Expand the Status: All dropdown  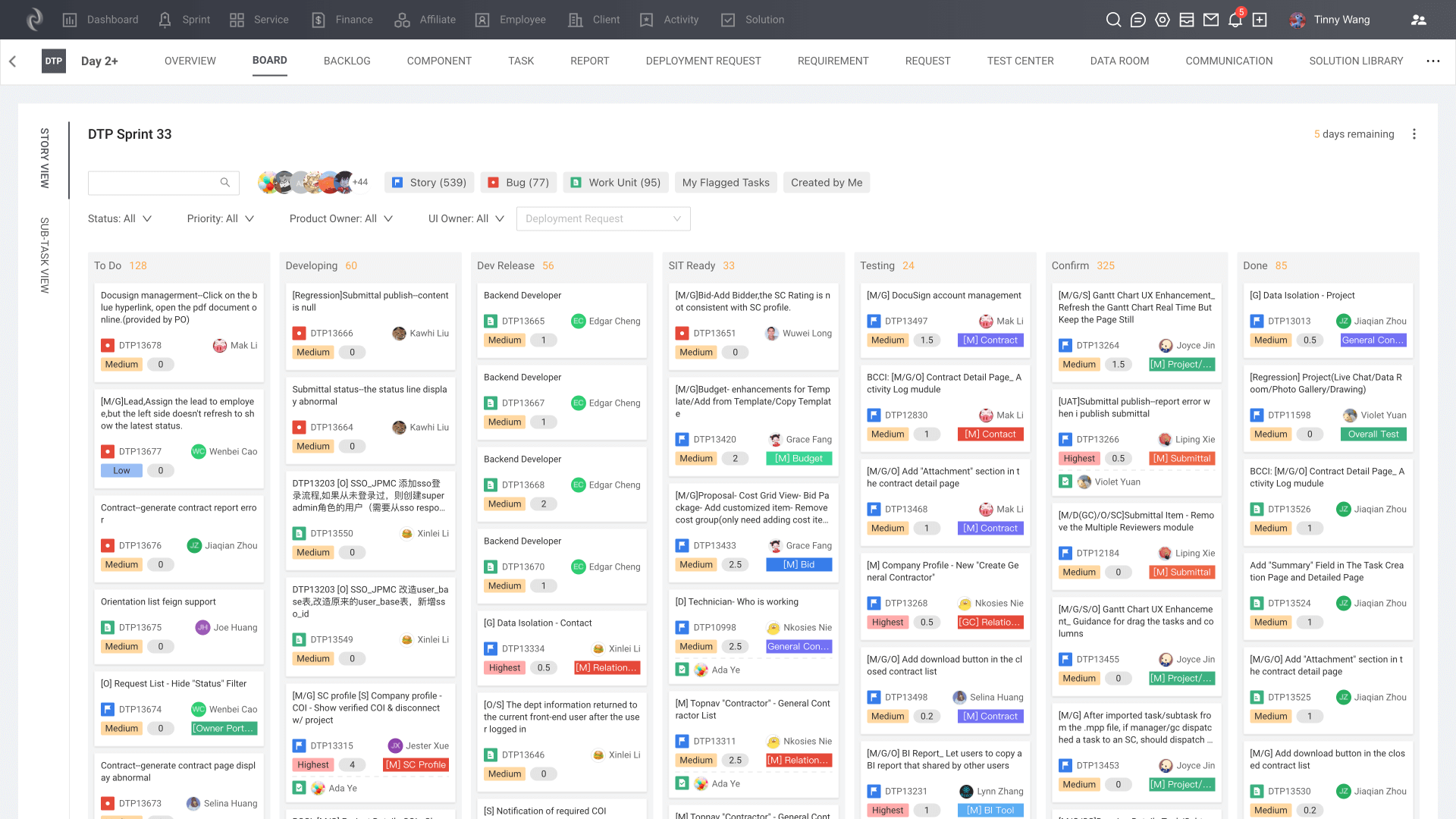(120, 218)
